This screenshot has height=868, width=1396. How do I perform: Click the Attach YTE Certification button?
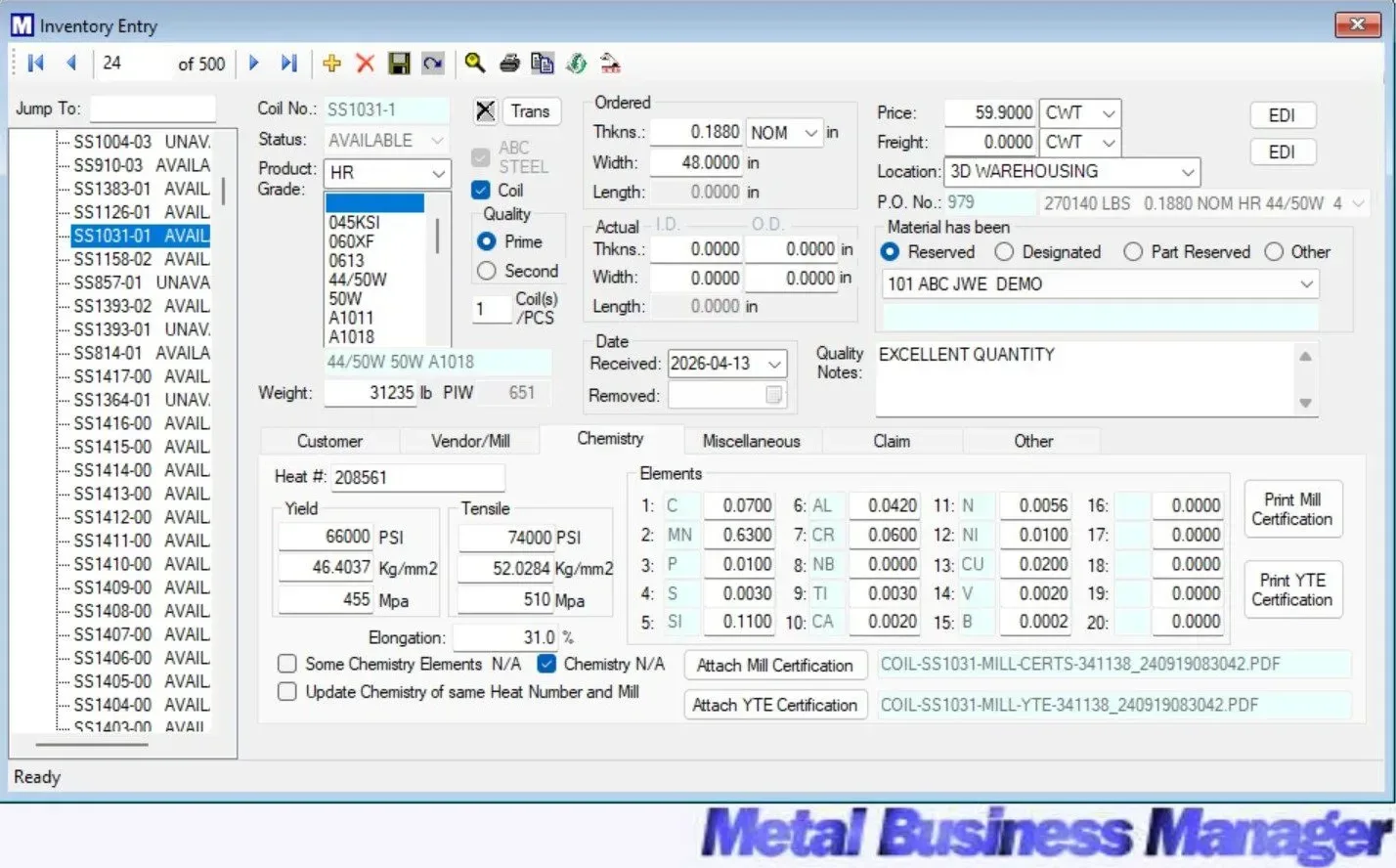point(775,704)
